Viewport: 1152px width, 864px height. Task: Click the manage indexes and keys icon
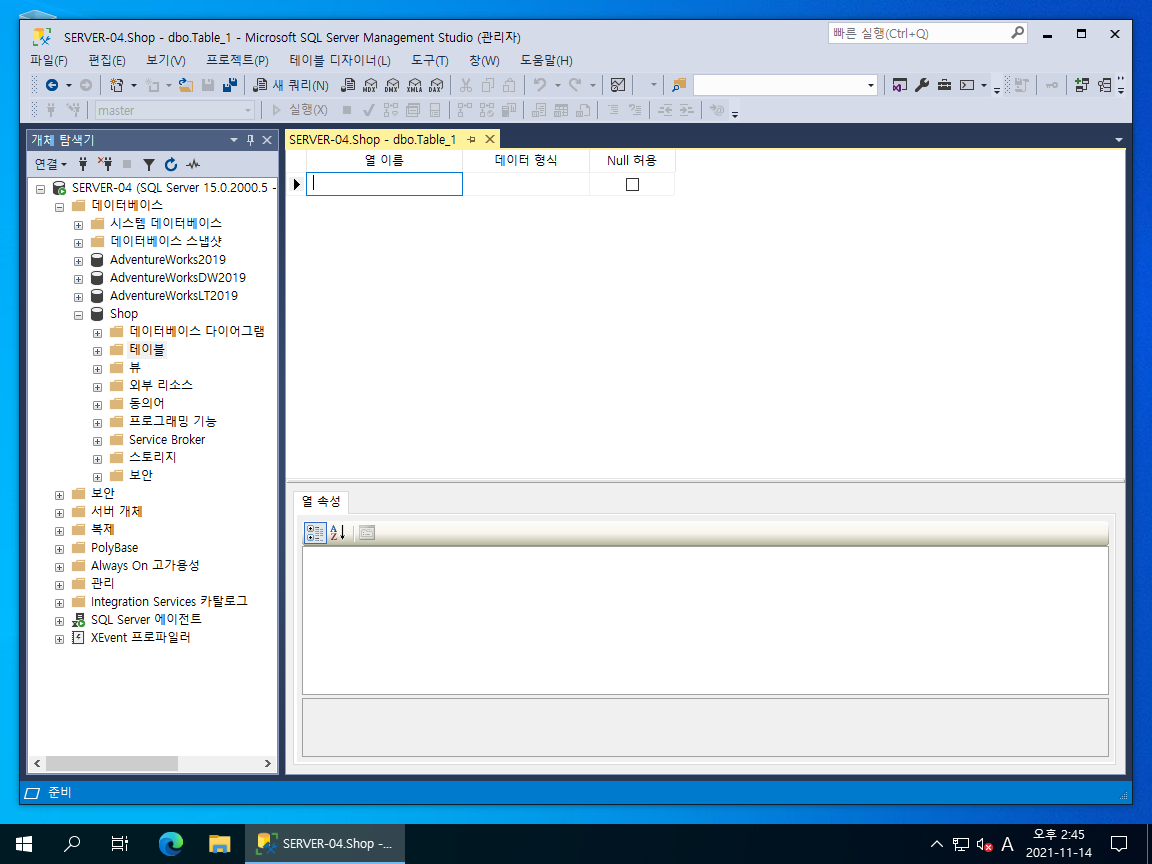point(1104,85)
